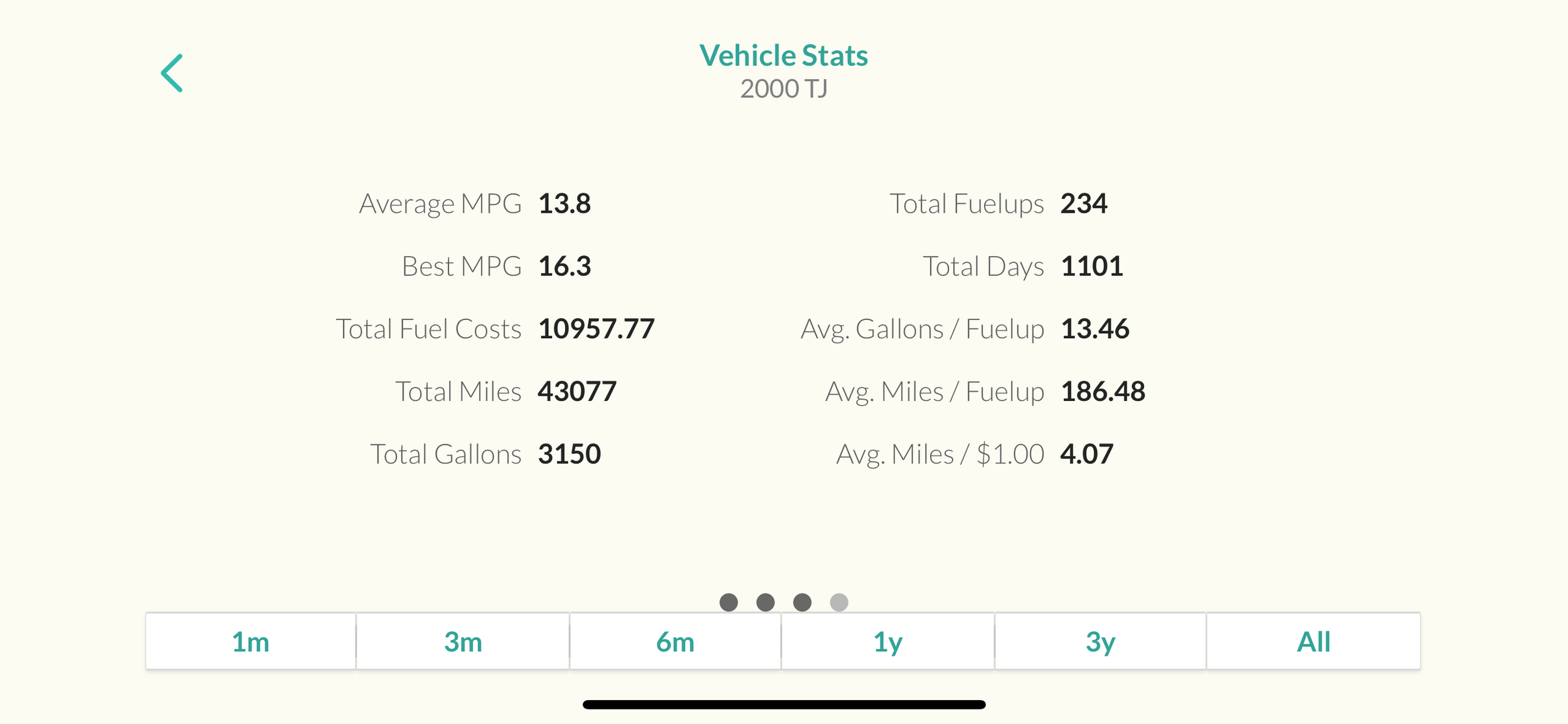Screen dimensions: 1568x724
Task: Tap the 2000 TJ vehicle name
Action: click(x=783, y=89)
